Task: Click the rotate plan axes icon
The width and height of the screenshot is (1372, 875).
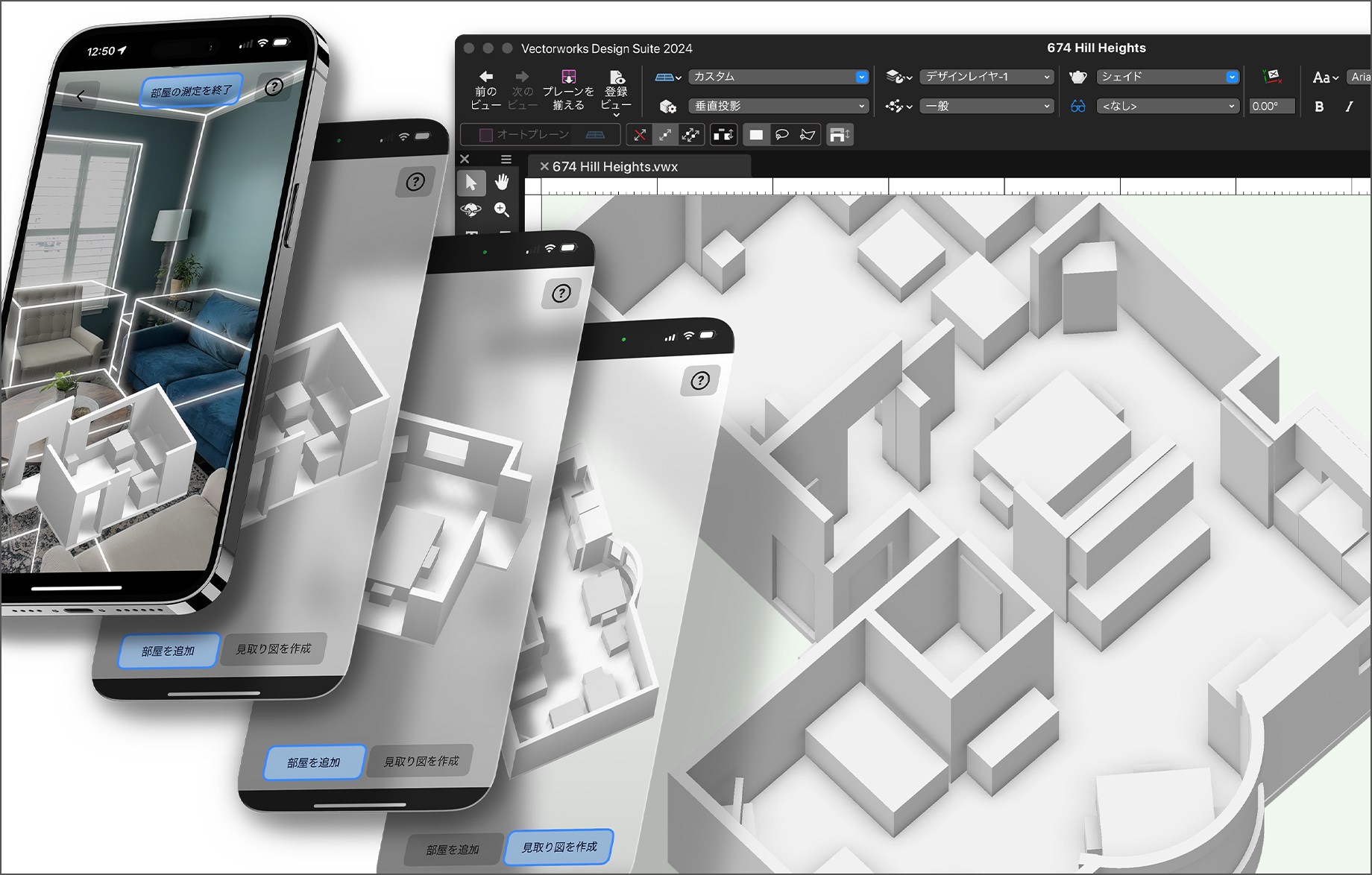Action: click(1271, 76)
